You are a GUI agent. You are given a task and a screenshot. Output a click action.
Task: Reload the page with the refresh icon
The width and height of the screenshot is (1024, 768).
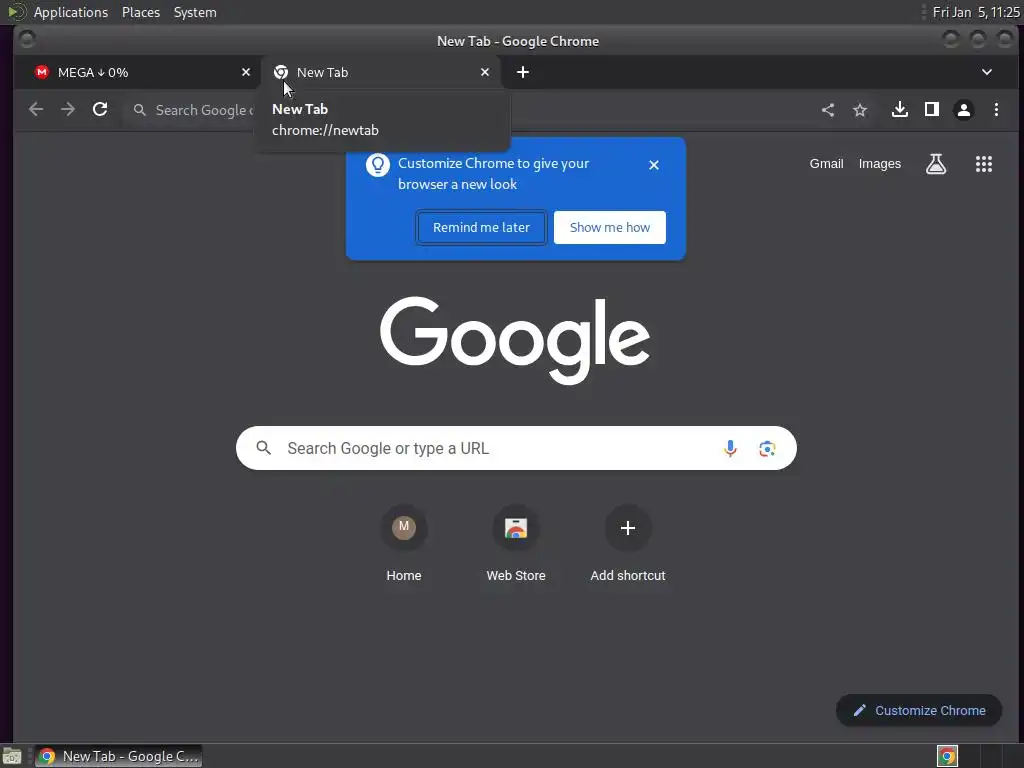[x=100, y=110]
